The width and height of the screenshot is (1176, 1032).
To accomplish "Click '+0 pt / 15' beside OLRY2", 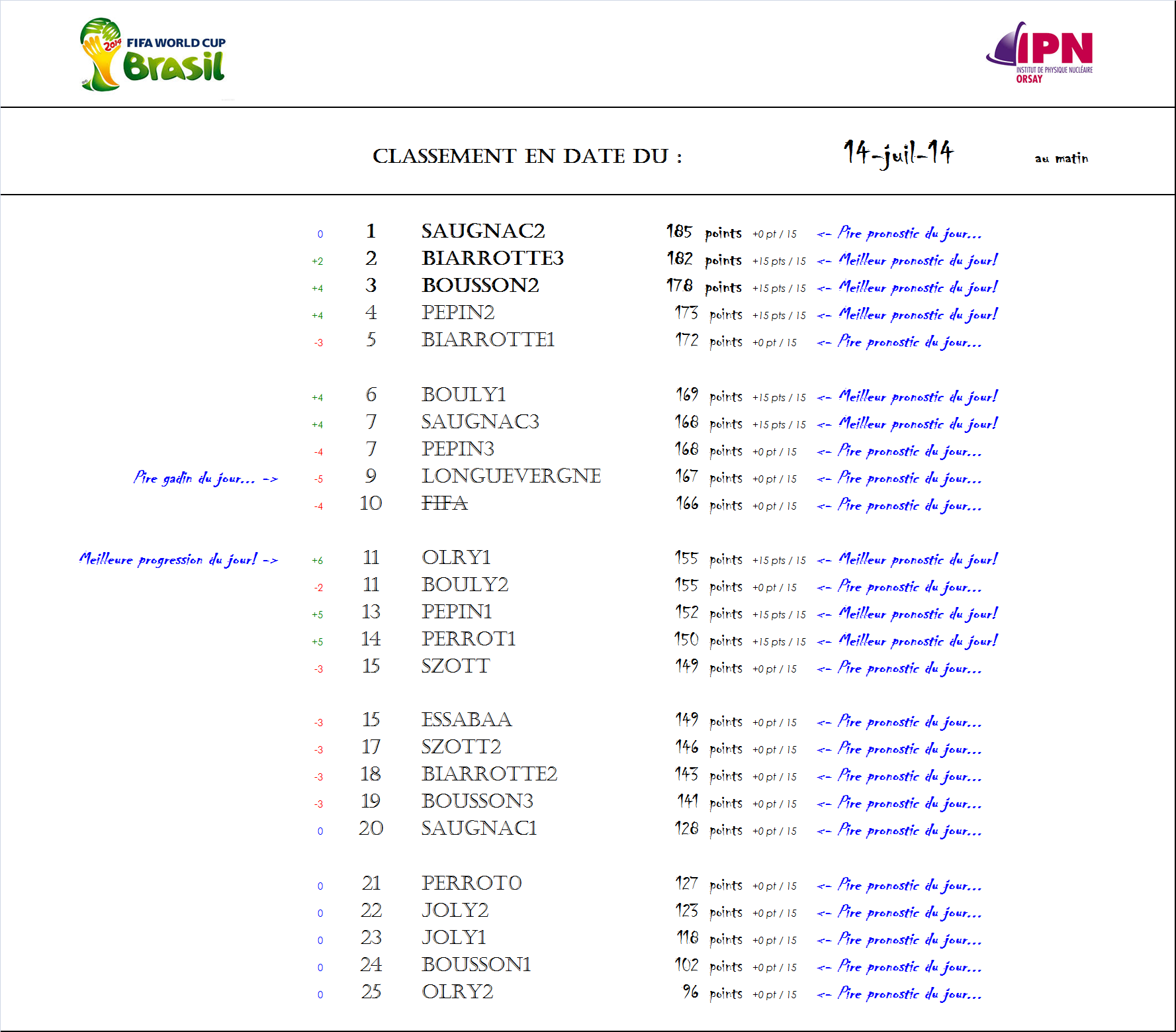I will [x=774, y=995].
